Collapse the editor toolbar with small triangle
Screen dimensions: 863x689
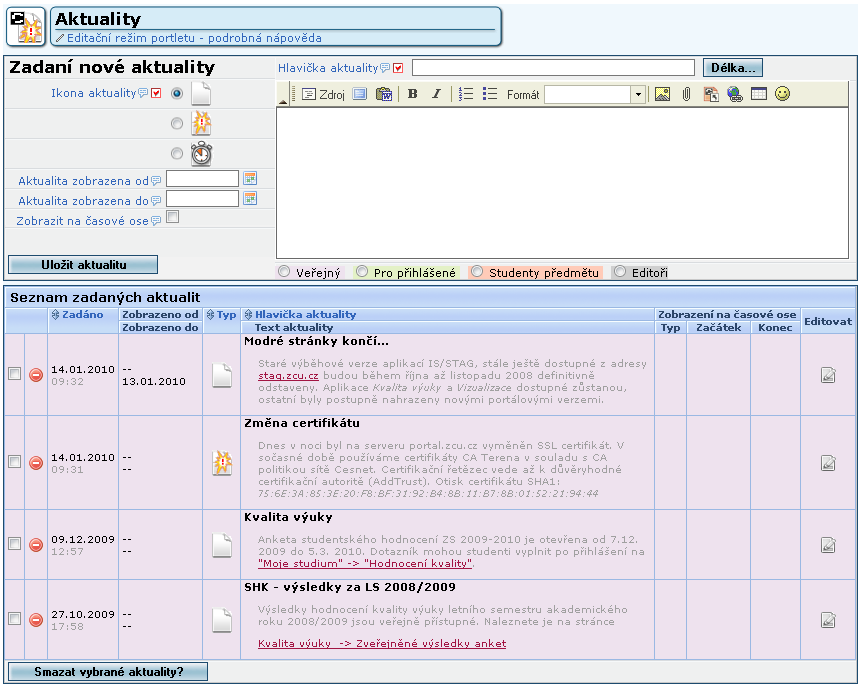coord(283,101)
